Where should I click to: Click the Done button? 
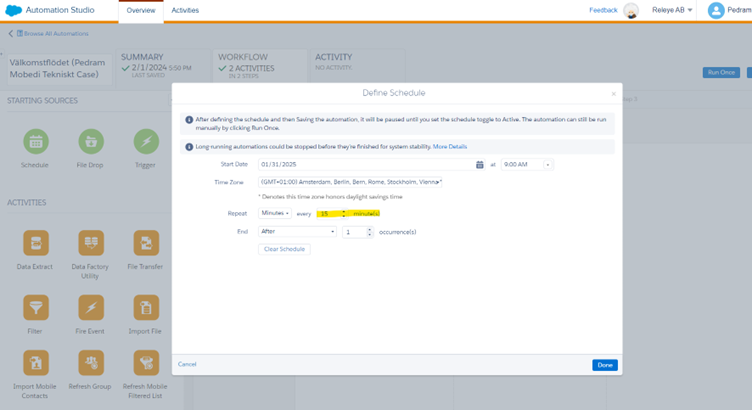(604, 365)
